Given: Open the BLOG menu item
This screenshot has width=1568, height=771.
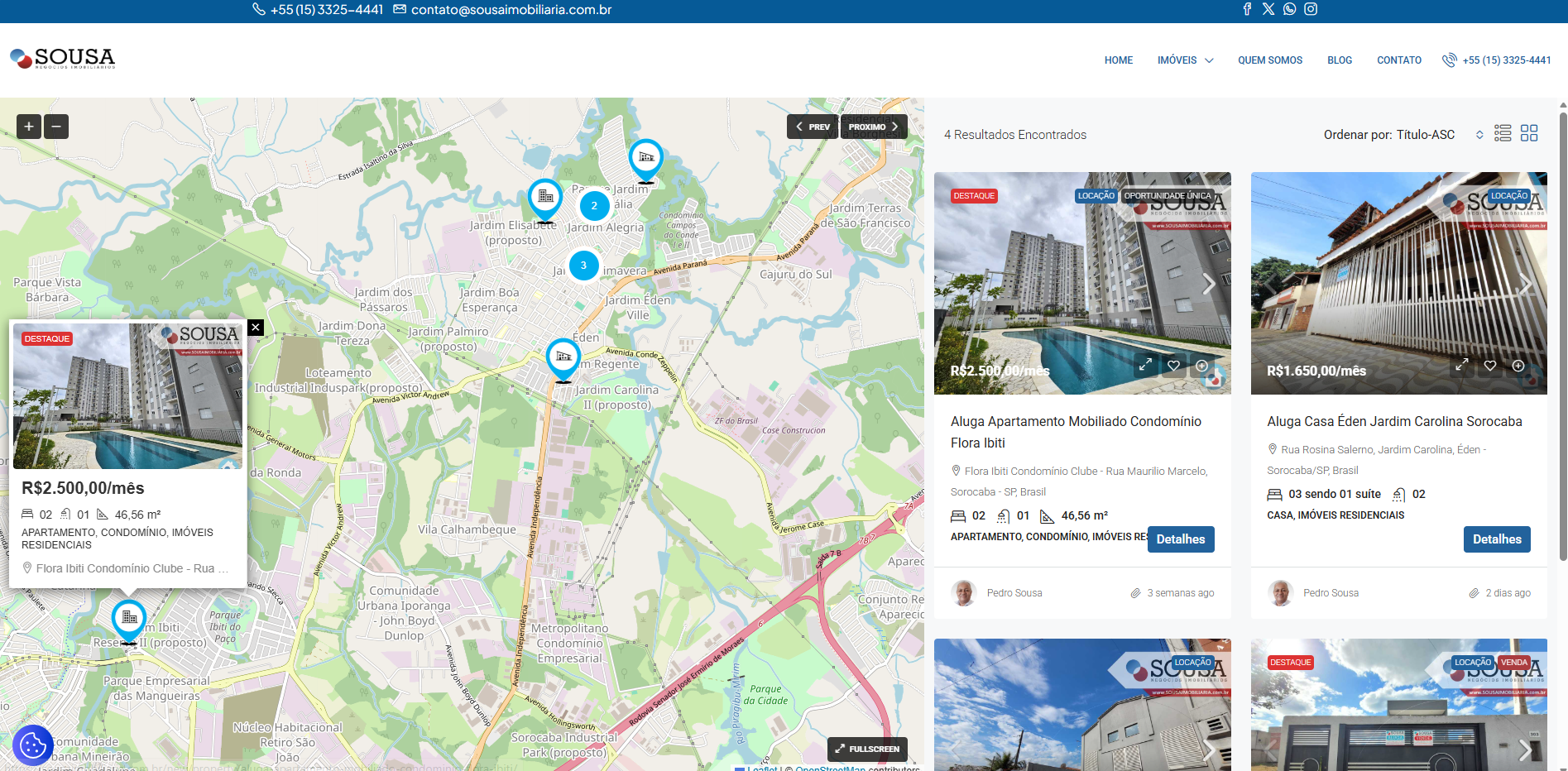Looking at the screenshot, I should (x=1339, y=60).
